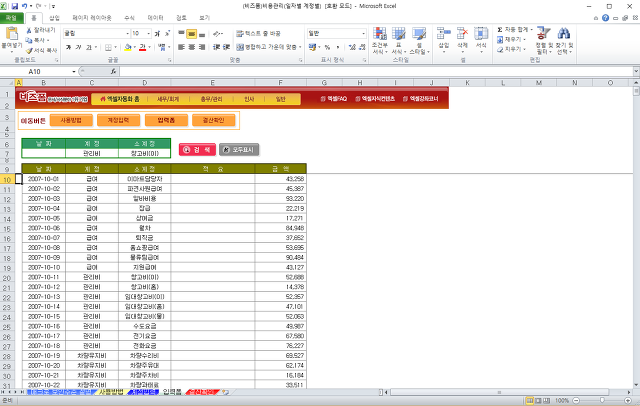This screenshot has width=640, height=406.
Task: Toggle align text left
Action: click(181, 47)
